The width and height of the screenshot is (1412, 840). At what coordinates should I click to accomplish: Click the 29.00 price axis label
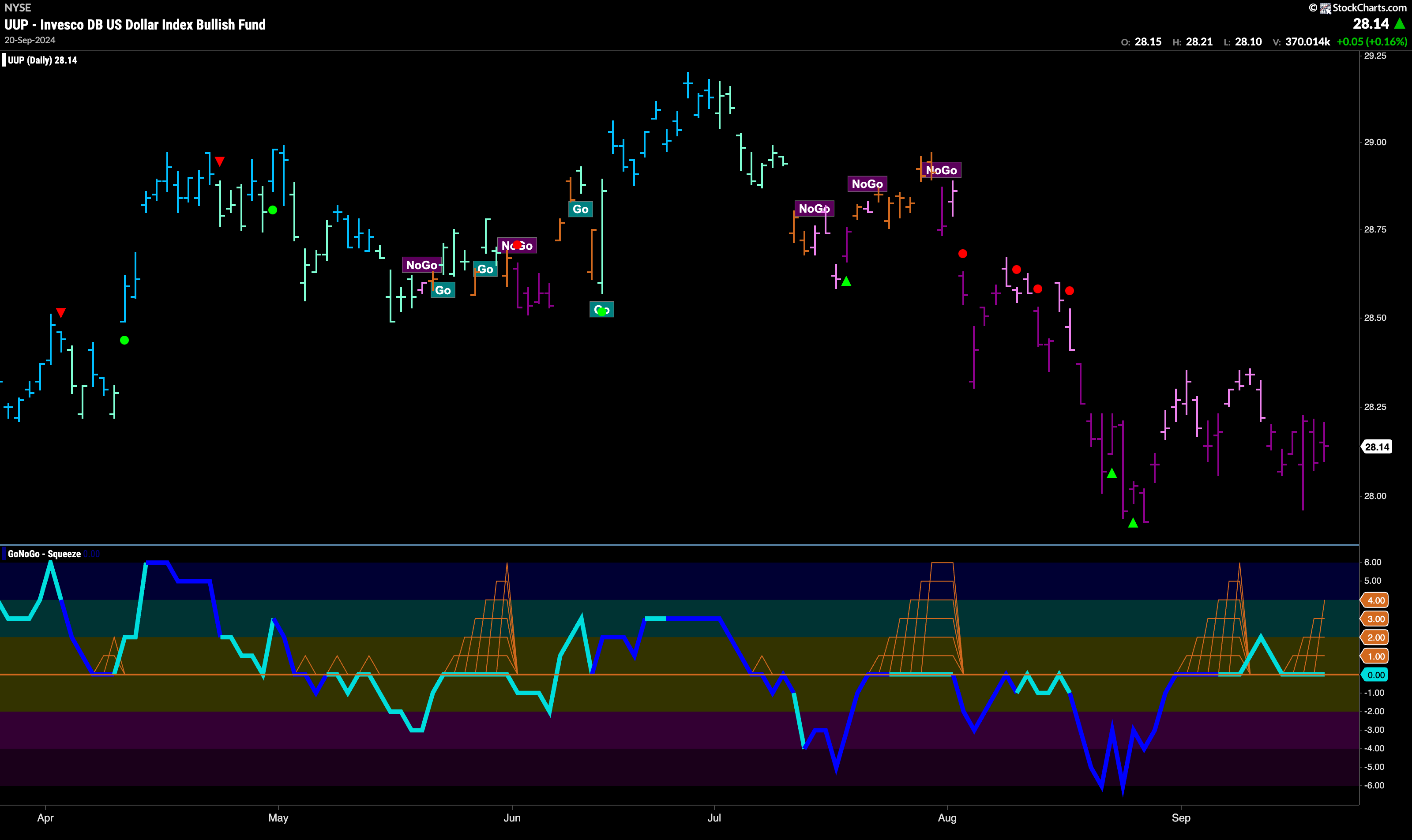[x=1375, y=142]
